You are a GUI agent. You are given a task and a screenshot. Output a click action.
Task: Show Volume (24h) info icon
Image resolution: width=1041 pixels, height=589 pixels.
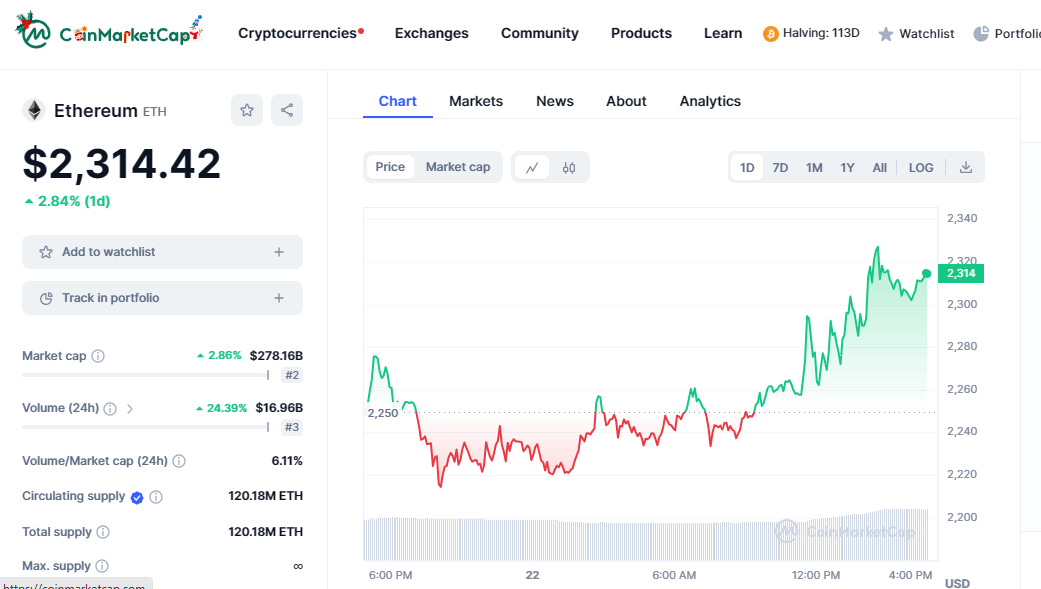(110, 408)
